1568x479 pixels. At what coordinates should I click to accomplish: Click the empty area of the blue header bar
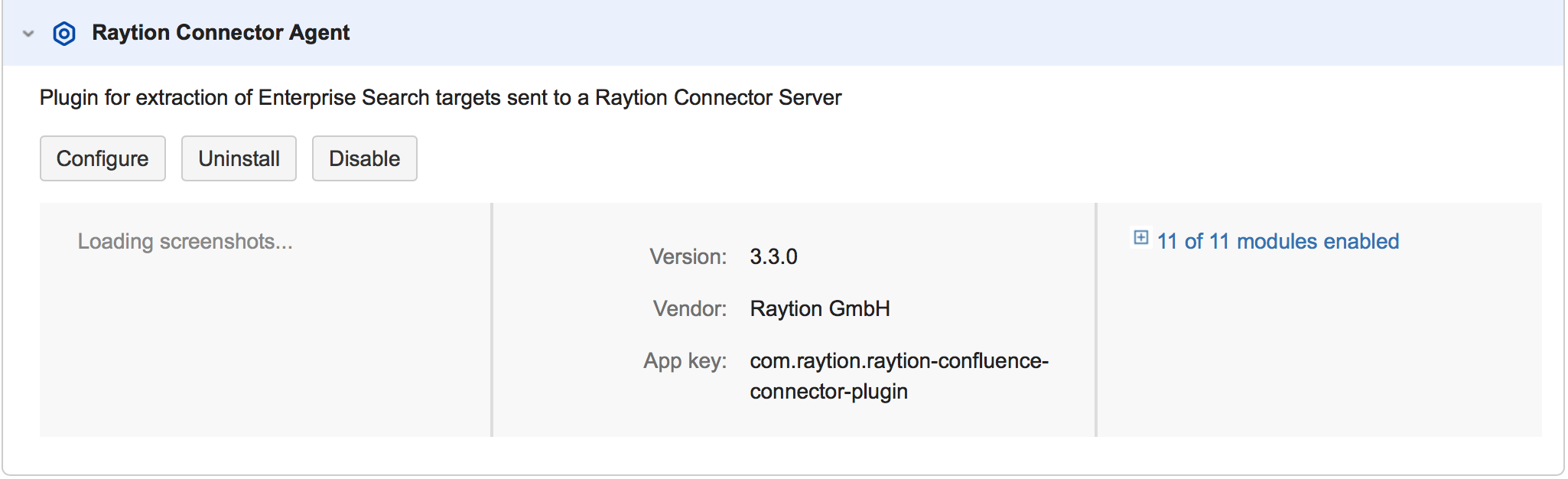(918, 34)
